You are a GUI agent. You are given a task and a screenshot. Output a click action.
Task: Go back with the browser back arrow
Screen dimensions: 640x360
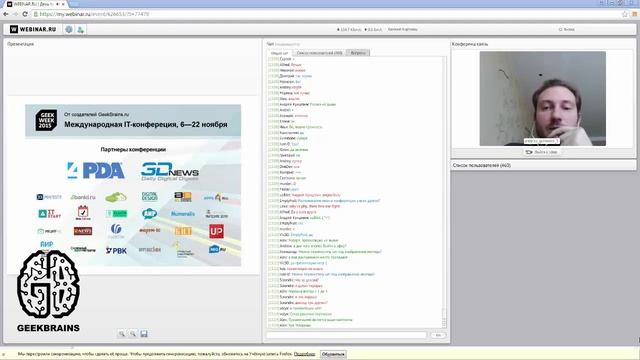(6, 14)
